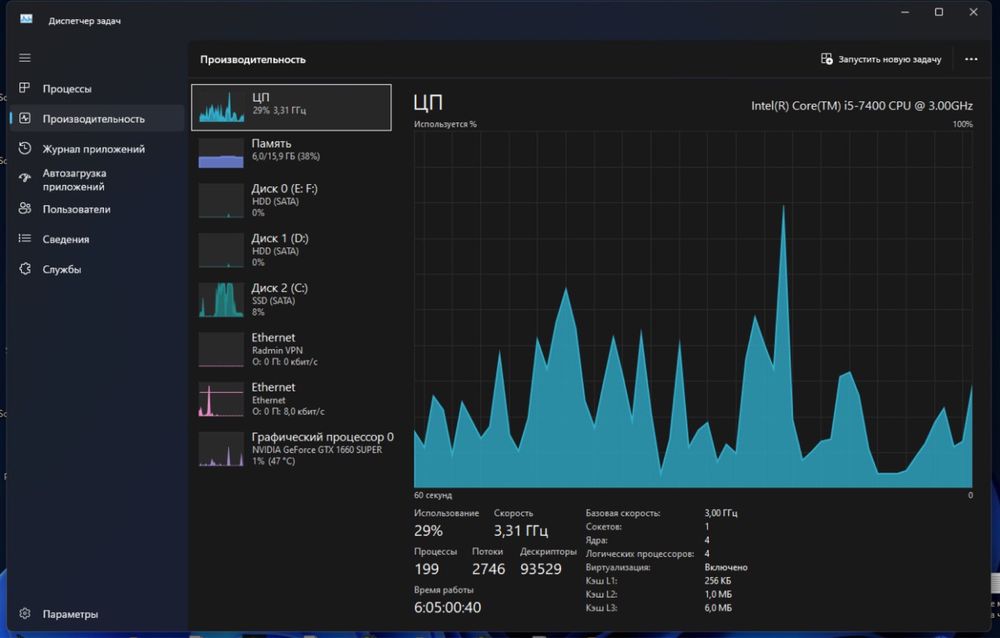Screen dimensions: 1000x638
Task: Open the three-dots more options menu
Action: coord(971,59)
